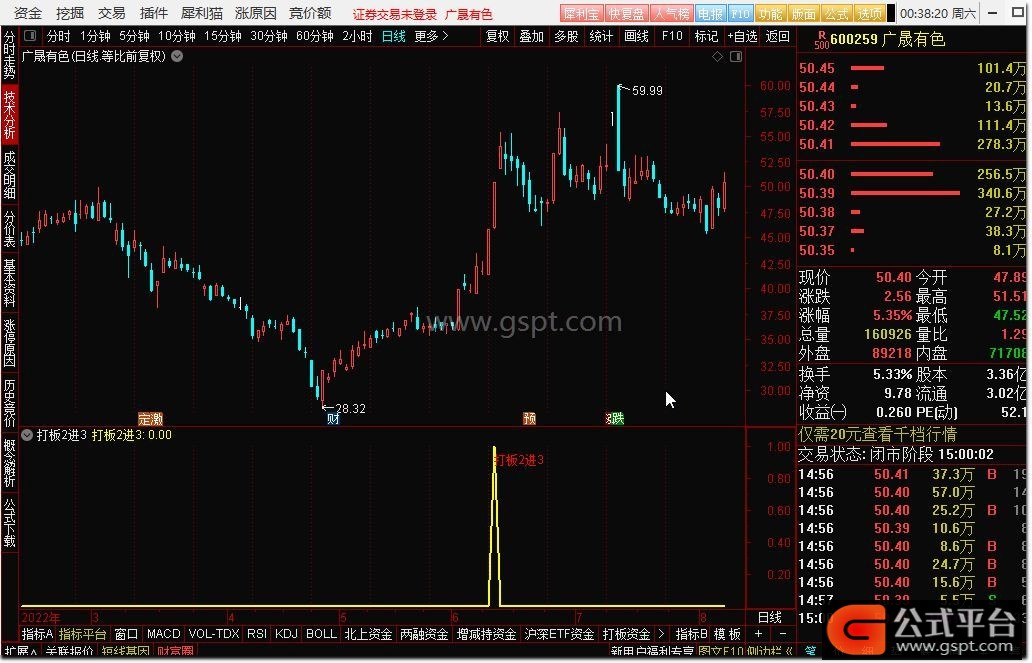Click the 多股 button
This screenshot has width=1032, height=663.
pos(566,36)
